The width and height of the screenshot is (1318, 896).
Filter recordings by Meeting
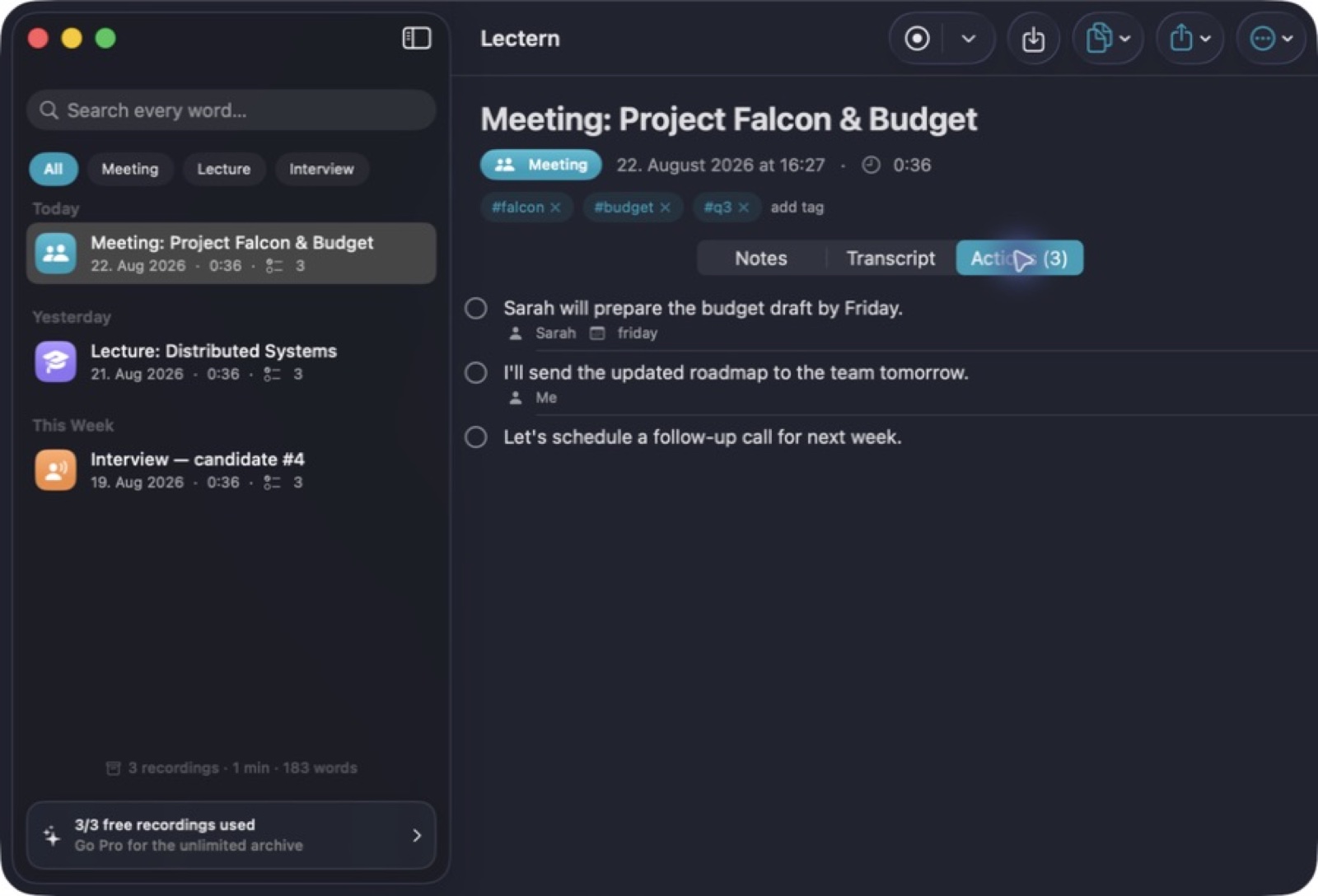click(130, 169)
